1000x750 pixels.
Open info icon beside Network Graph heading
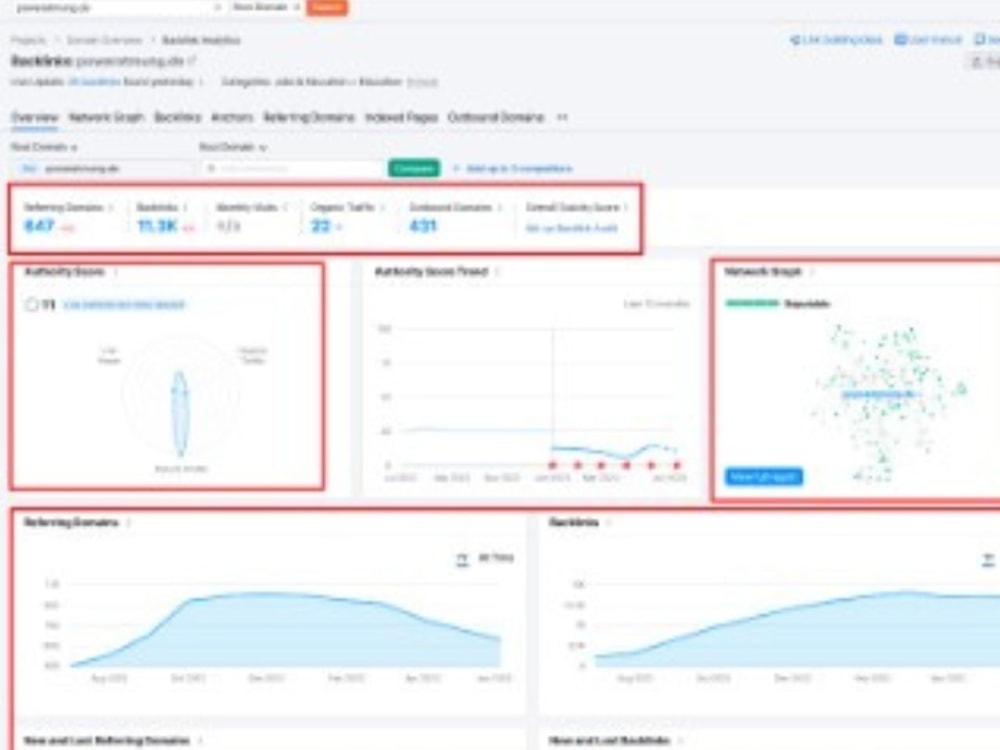click(x=812, y=272)
